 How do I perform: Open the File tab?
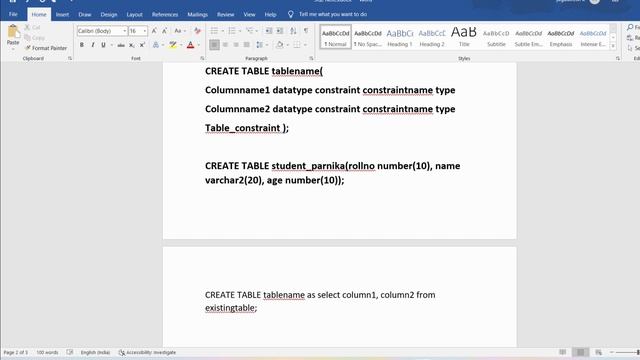point(13,14)
